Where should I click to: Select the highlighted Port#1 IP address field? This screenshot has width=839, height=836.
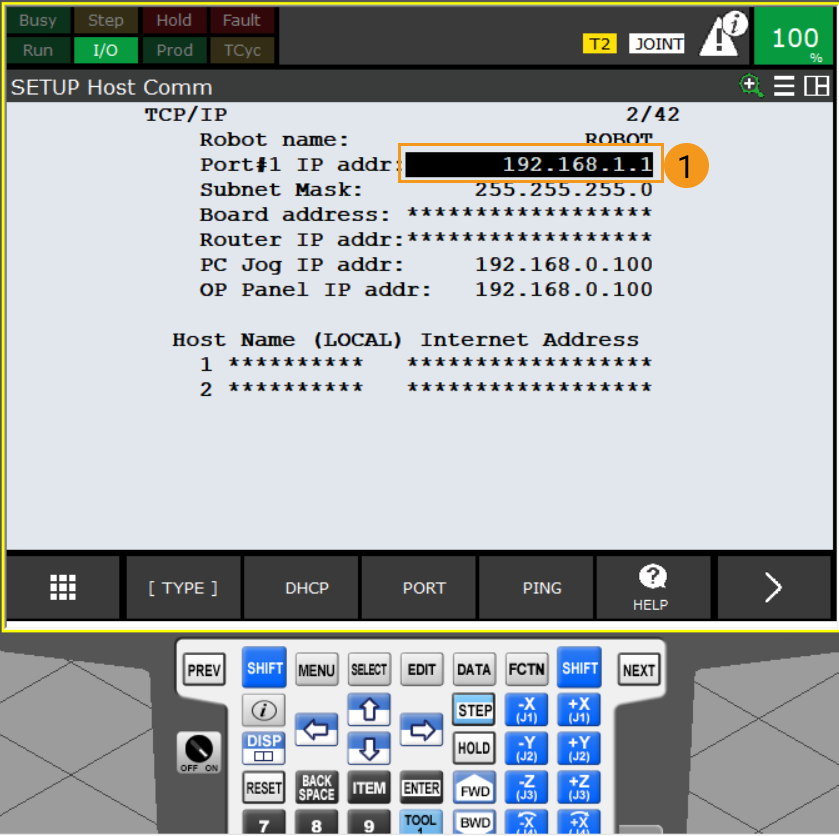pyautogui.click(x=532, y=164)
